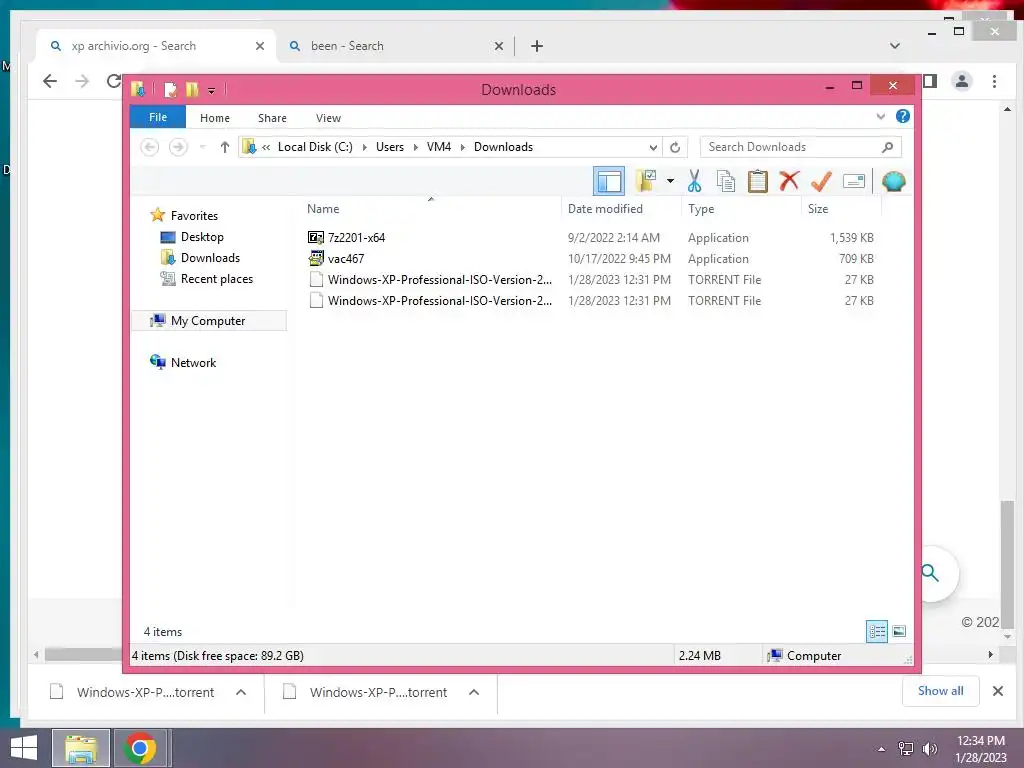Click Show all downloads button
Image resolution: width=1024 pixels, height=768 pixels.
point(940,691)
